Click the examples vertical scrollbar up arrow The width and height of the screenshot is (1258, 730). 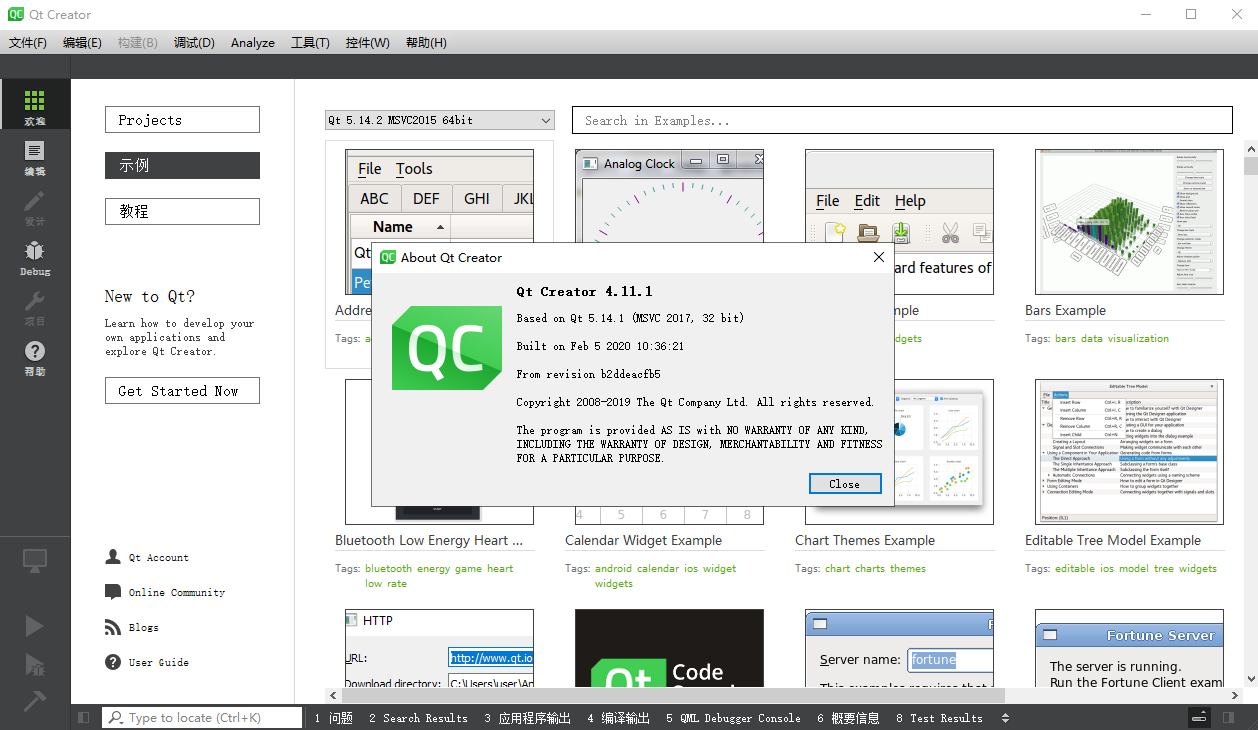[1250, 148]
